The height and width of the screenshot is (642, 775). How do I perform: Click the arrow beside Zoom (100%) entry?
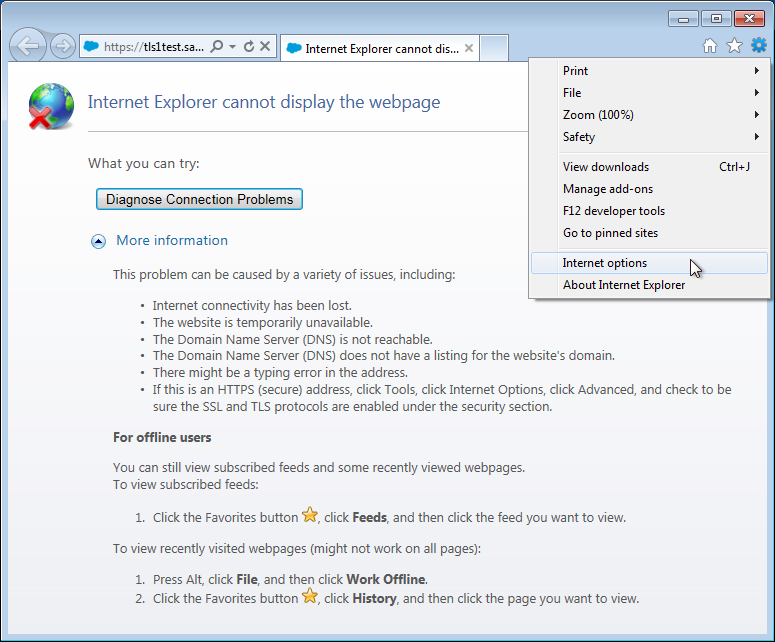pyautogui.click(x=757, y=115)
